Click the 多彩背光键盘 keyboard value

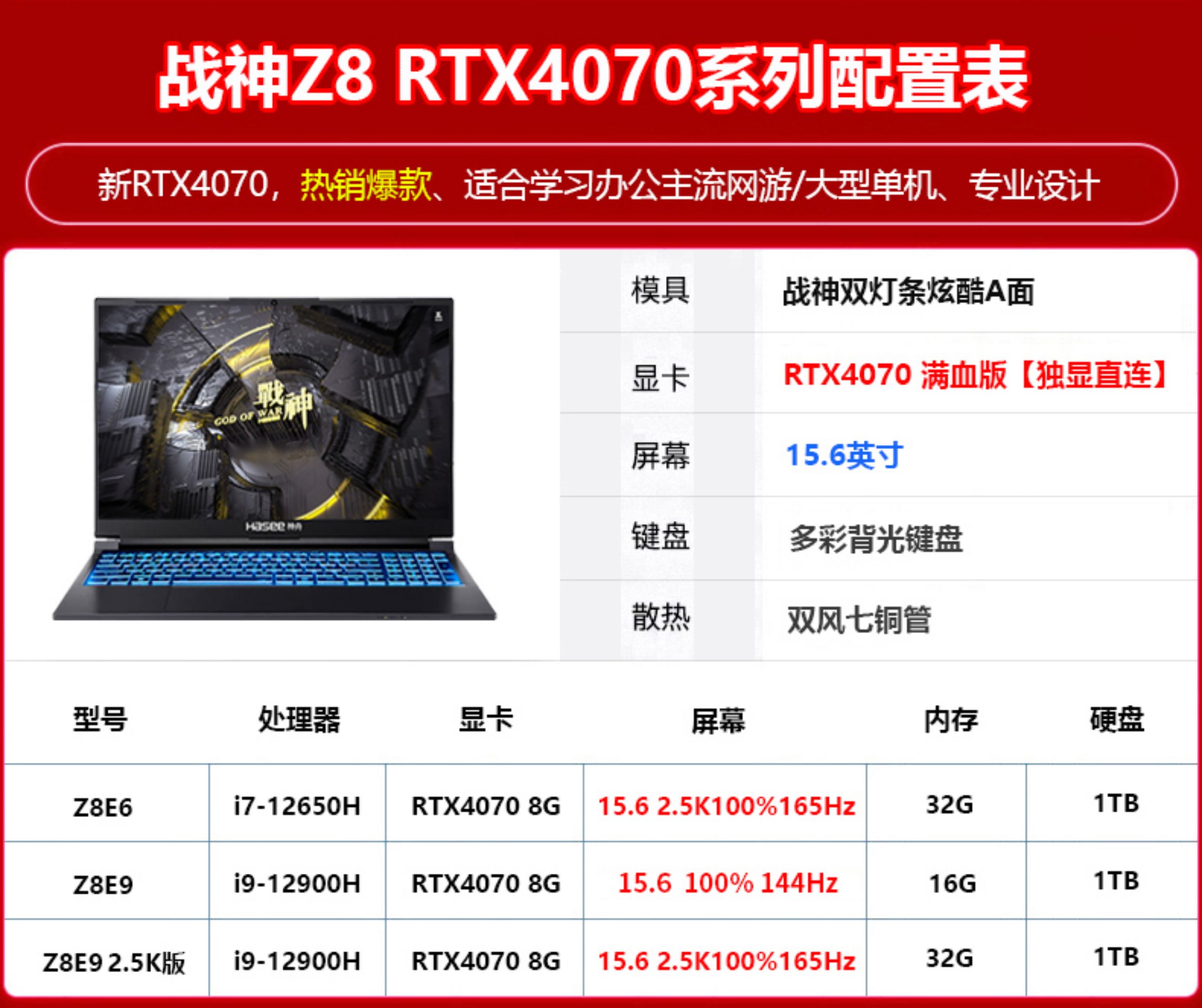(876, 538)
